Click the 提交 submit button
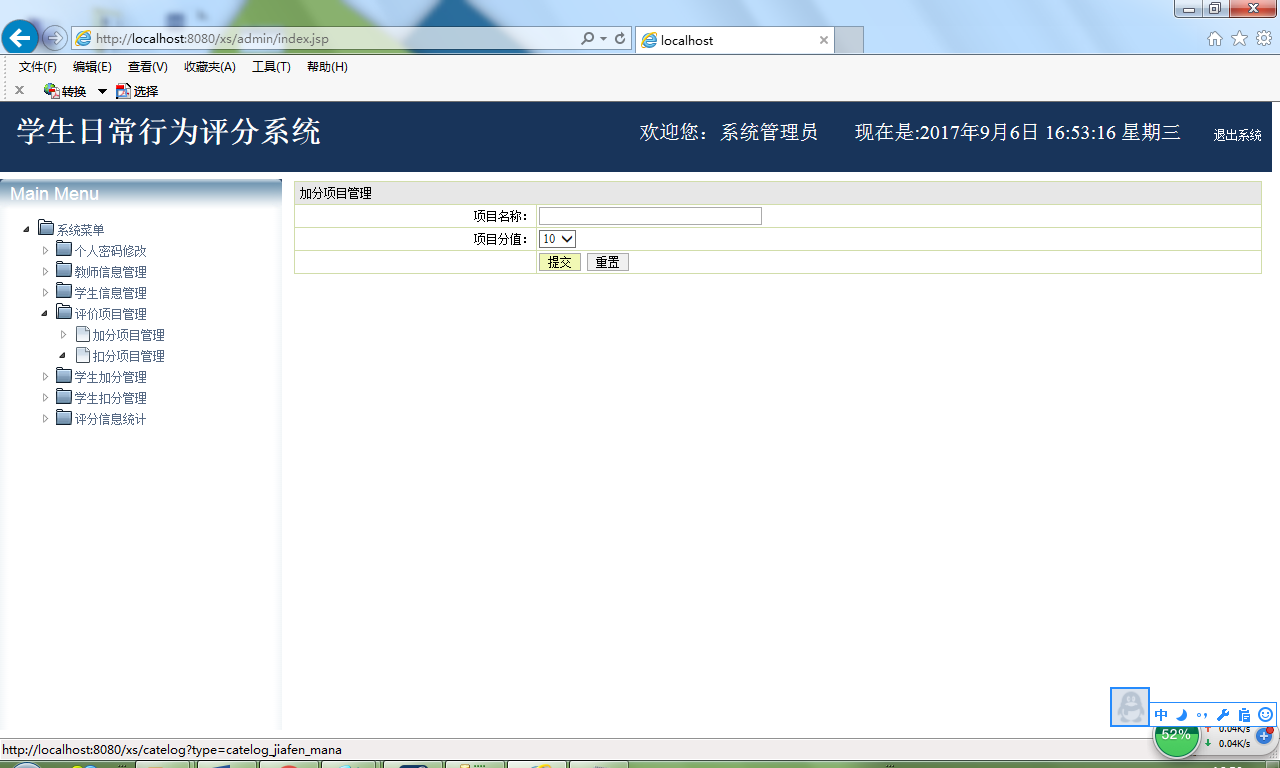 click(559, 262)
